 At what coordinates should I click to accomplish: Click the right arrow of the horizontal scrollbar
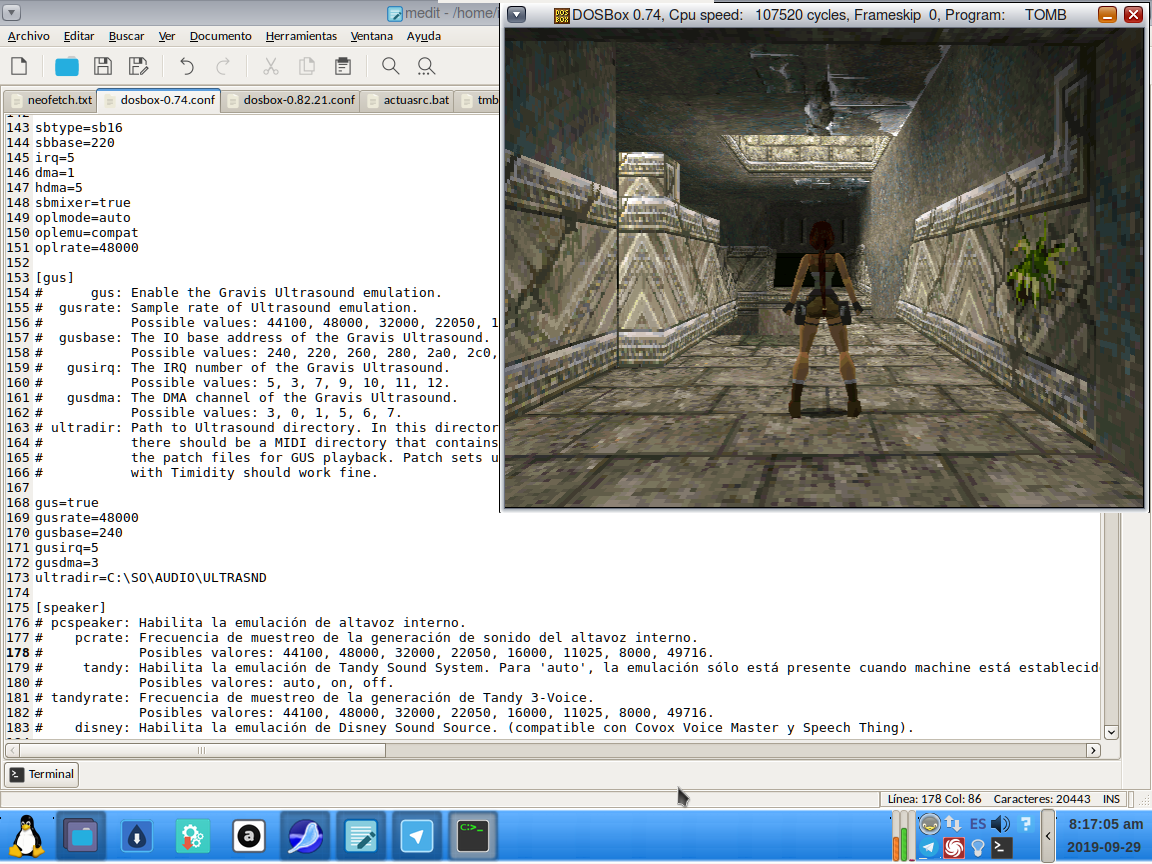(x=1093, y=750)
